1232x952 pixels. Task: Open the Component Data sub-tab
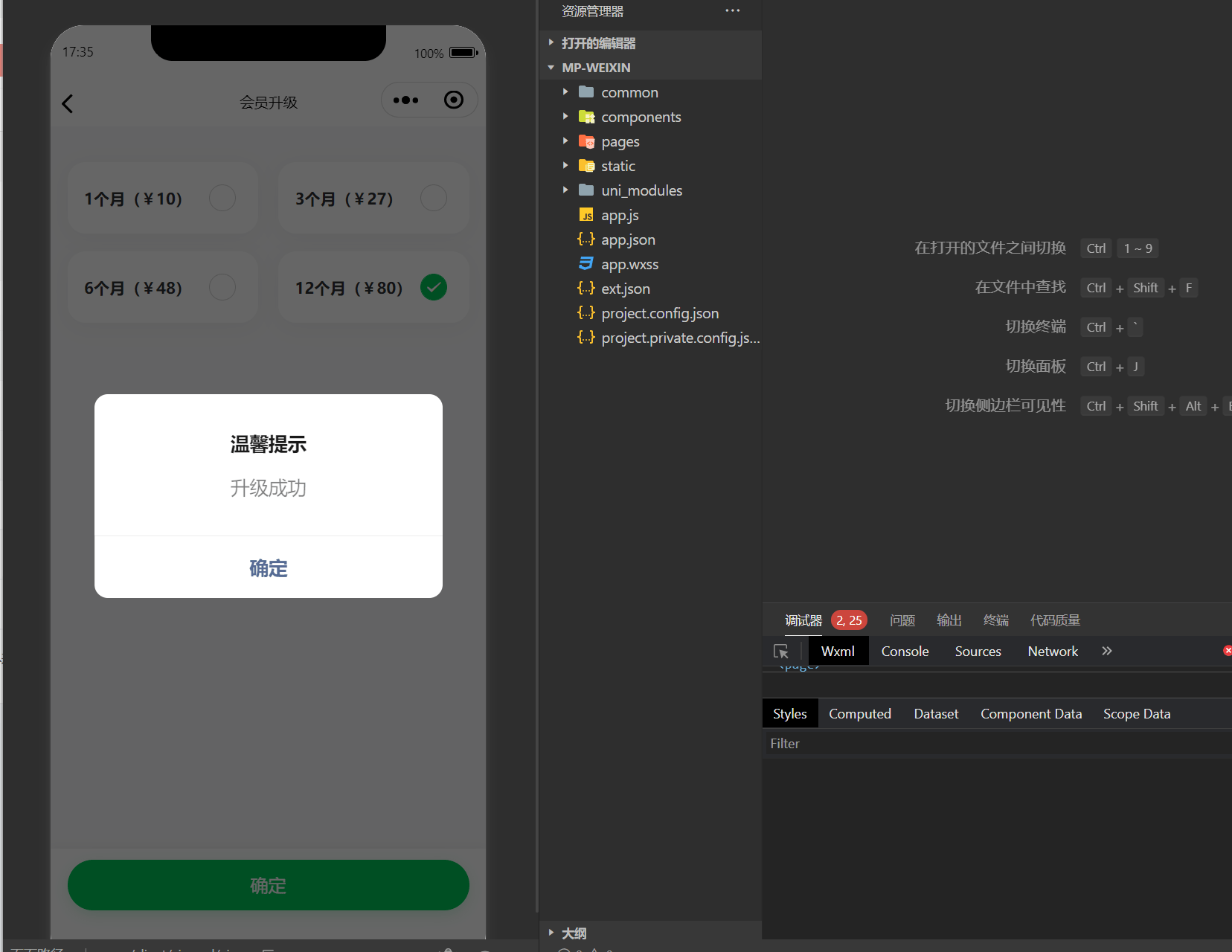click(x=1031, y=713)
